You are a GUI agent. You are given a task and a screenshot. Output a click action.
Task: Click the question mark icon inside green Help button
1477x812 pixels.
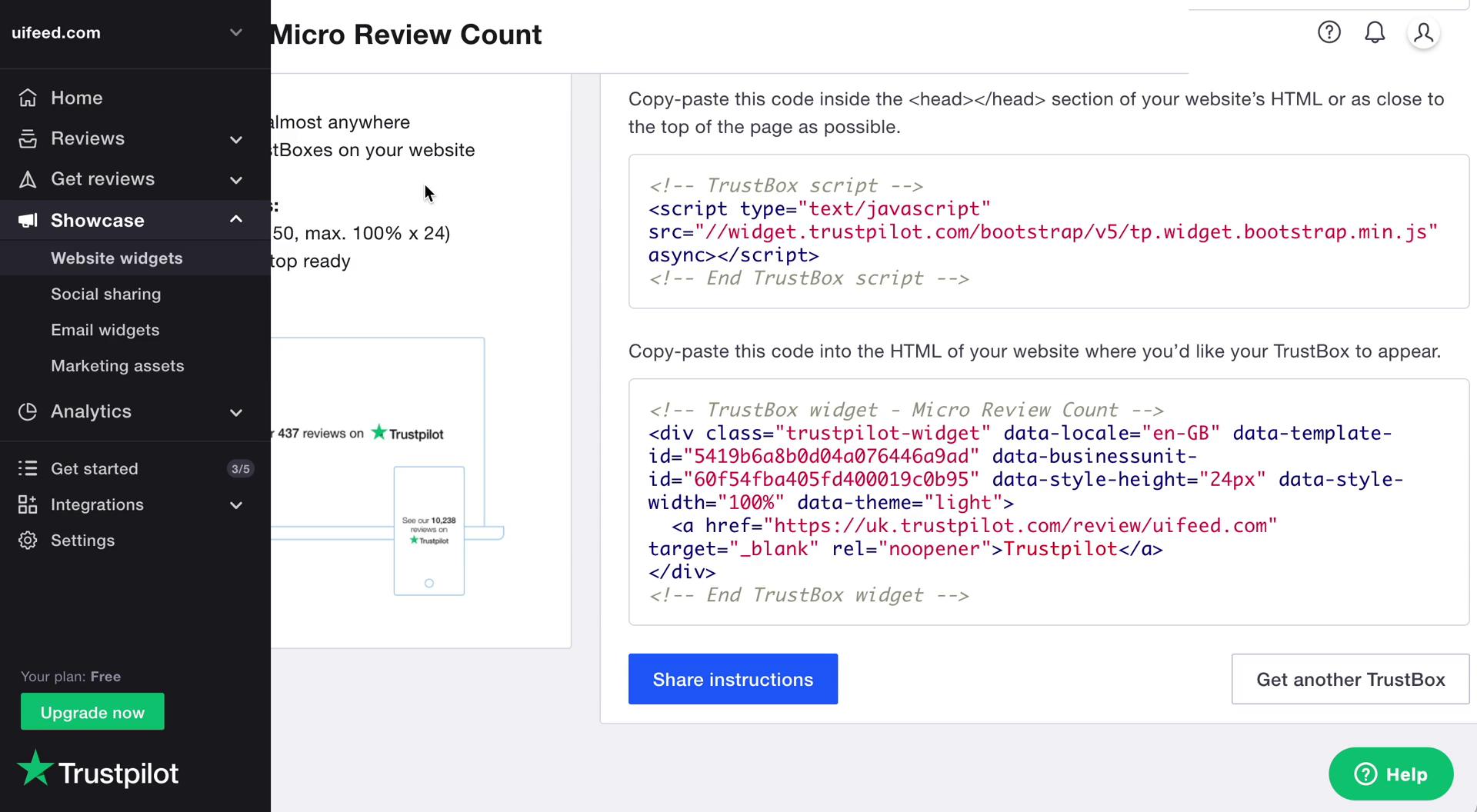pos(1365,774)
